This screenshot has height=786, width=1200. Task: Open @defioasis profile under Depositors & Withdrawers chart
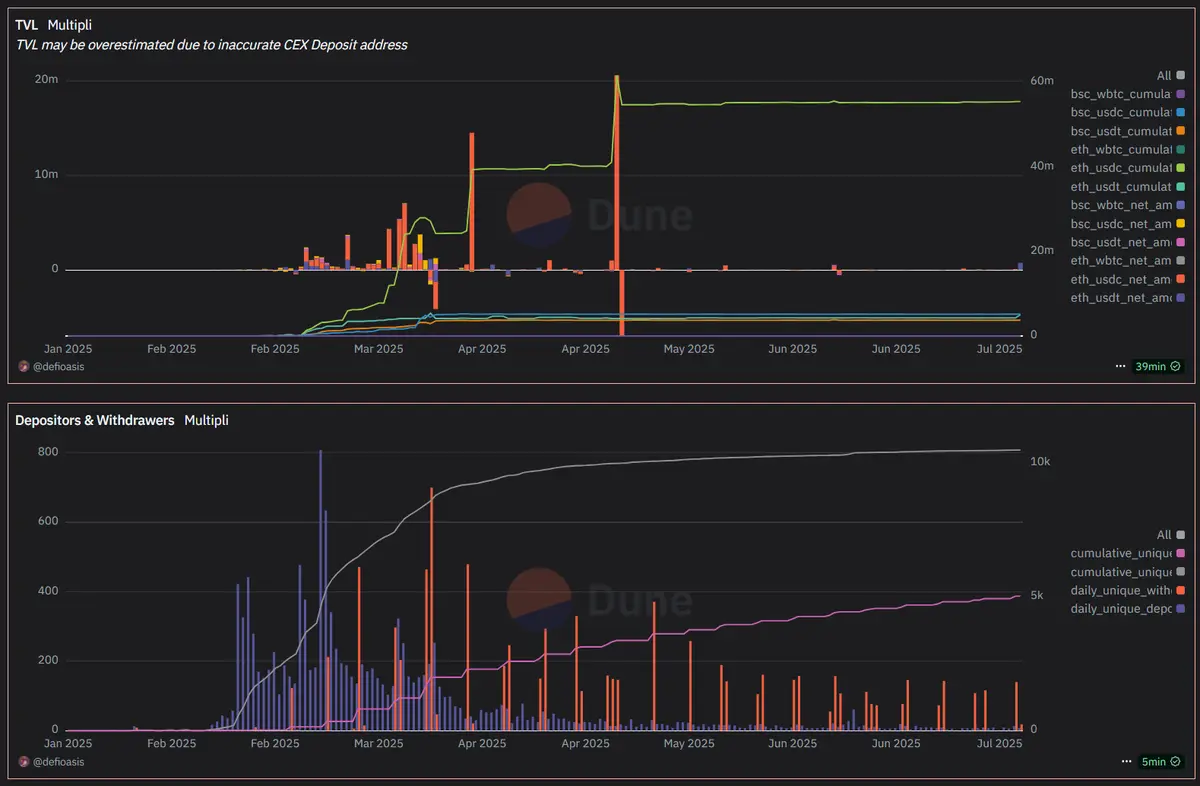[58, 762]
